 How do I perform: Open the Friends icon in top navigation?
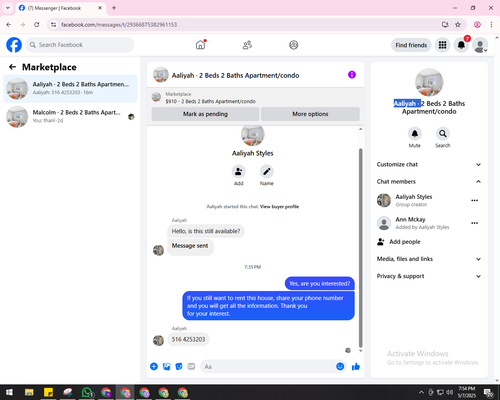247,45
